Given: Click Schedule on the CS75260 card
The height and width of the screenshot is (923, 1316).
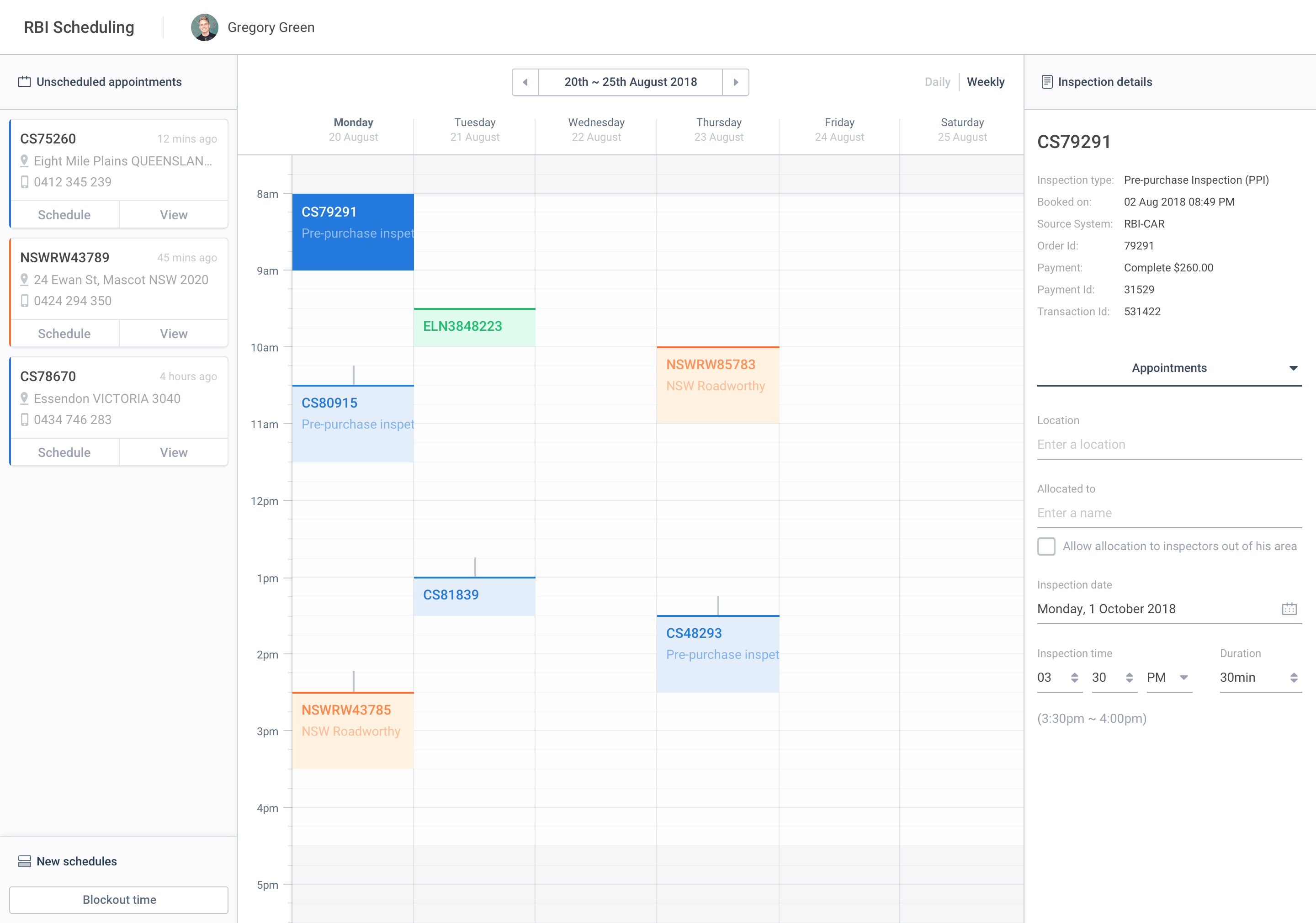Looking at the screenshot, I should click(x=64, y=215).
